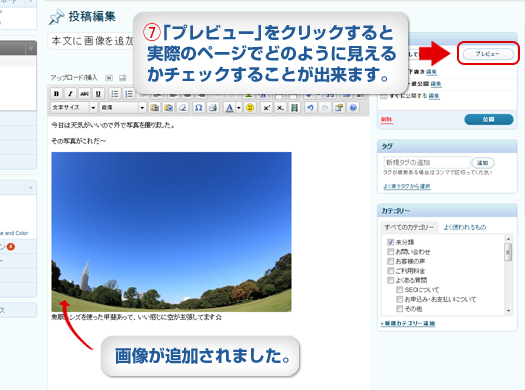
Task: Apply subscript formatting
Action: coord(280,108)
